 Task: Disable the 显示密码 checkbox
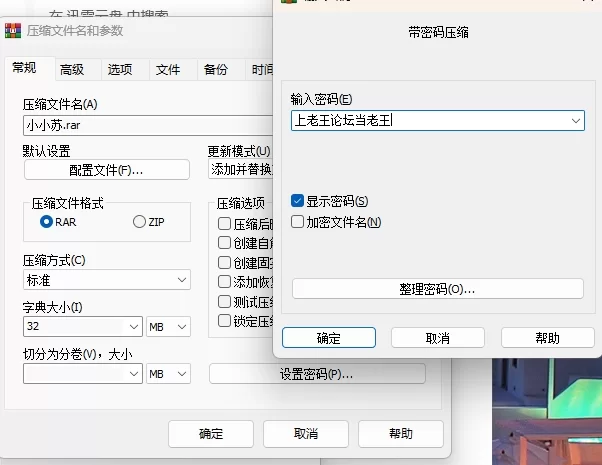(297, 201)
